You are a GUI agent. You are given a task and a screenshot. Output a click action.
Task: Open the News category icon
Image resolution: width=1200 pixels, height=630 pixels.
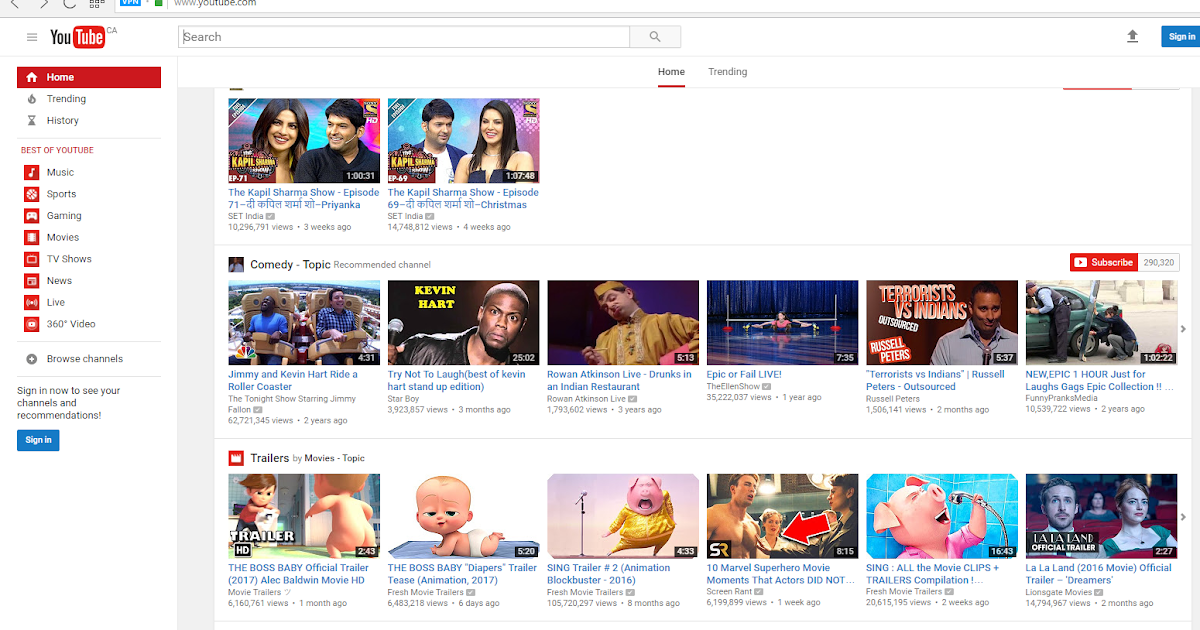point(32,280)
